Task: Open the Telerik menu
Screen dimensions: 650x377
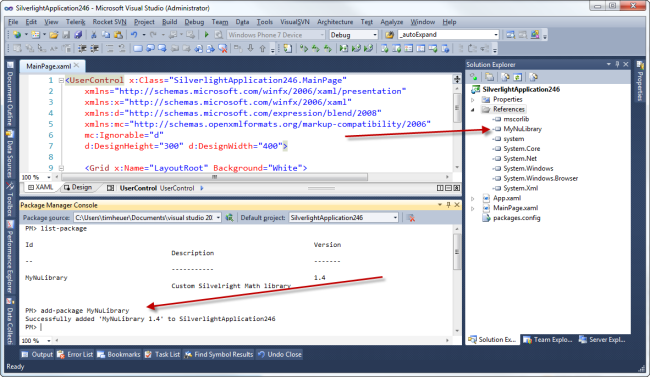Action: click(75, 22)
